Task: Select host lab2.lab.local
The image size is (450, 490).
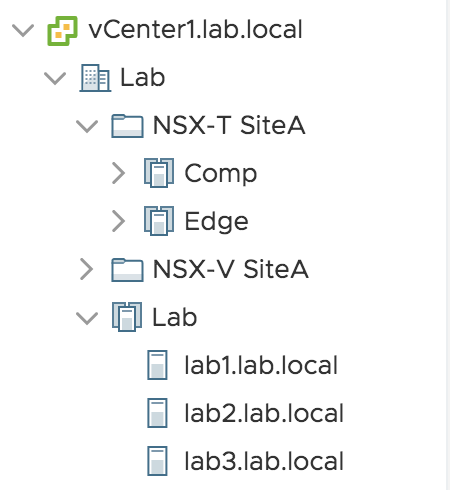Action: [264, 413]
